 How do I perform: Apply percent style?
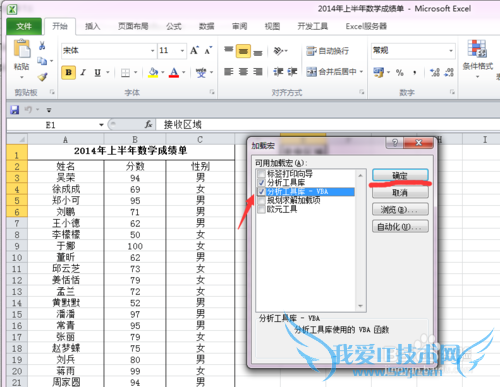pos(400,72)
